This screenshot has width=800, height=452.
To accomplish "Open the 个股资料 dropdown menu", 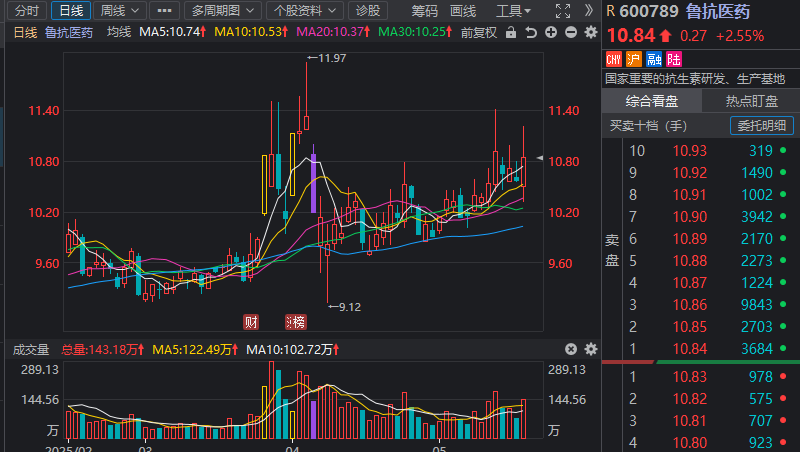I will 303,11.
